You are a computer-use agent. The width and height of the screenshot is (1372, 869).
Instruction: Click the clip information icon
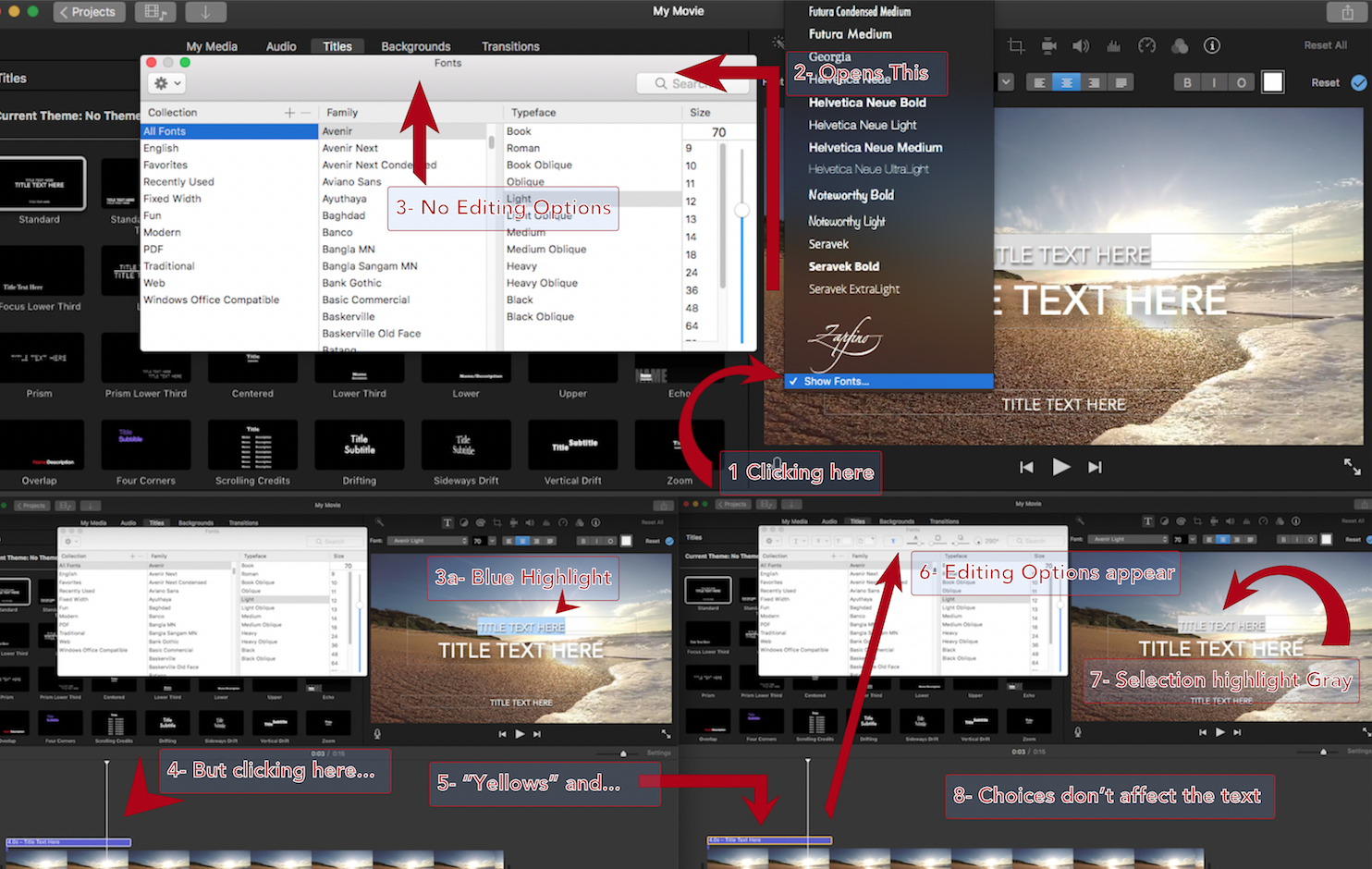click(x=1211, y=45)
